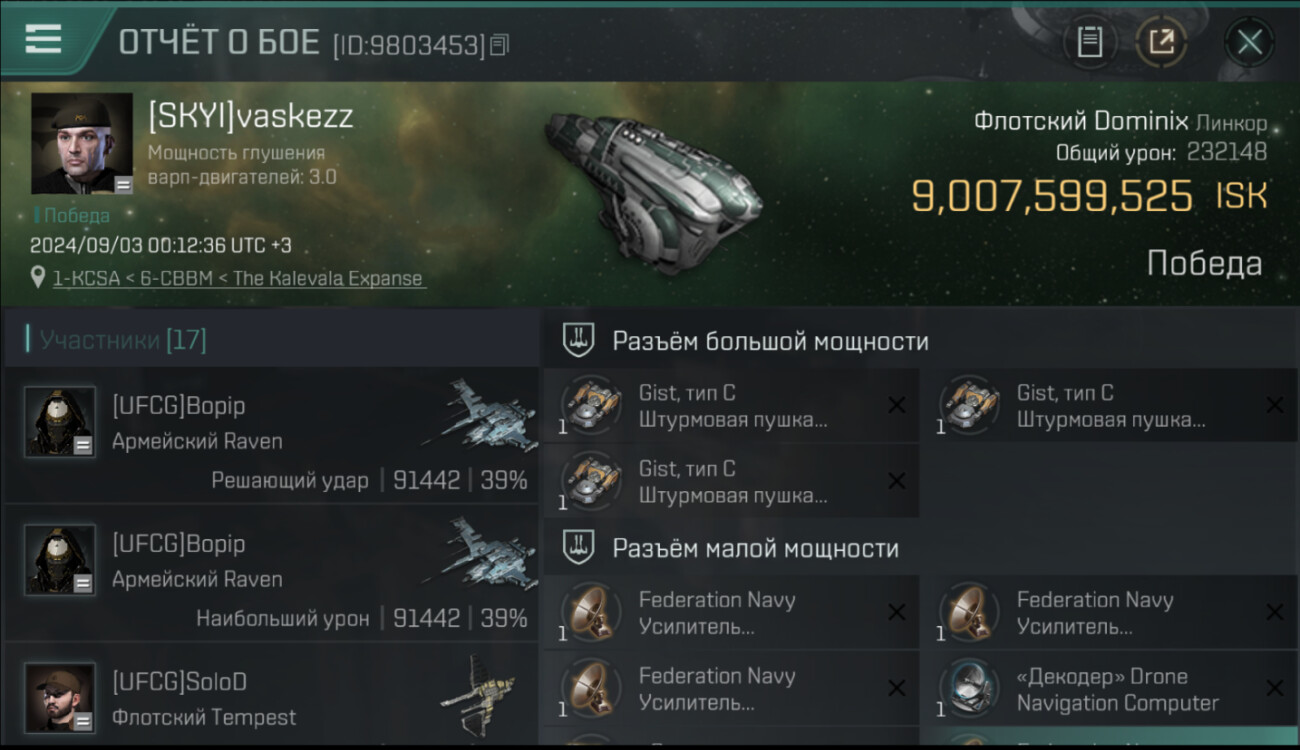Click X on «Декодер» Drone Navigation Computer
The image size is (1300, 750).
coord(1275,688)
